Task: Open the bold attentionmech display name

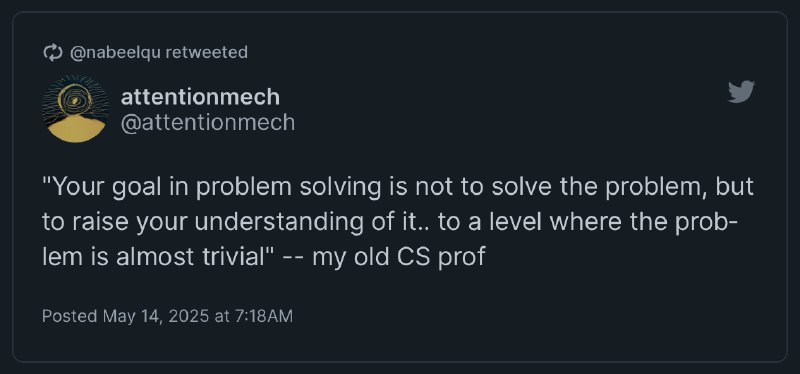Action: click(200, 97)
